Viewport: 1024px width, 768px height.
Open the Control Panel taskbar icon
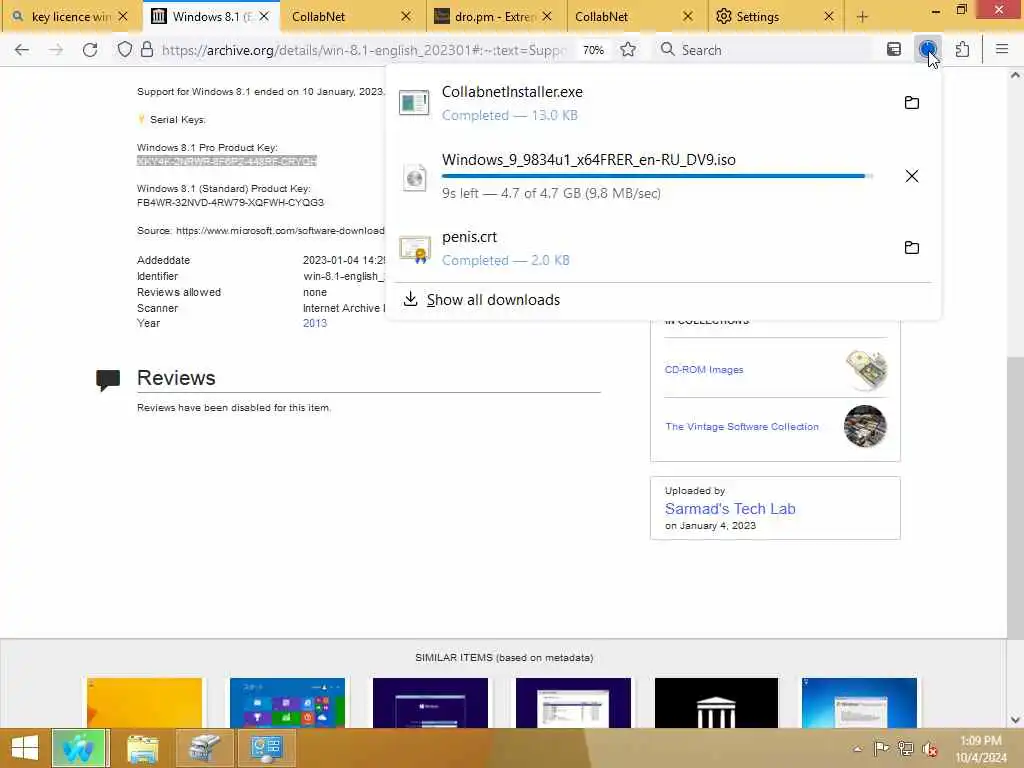(x=266, y=748)
